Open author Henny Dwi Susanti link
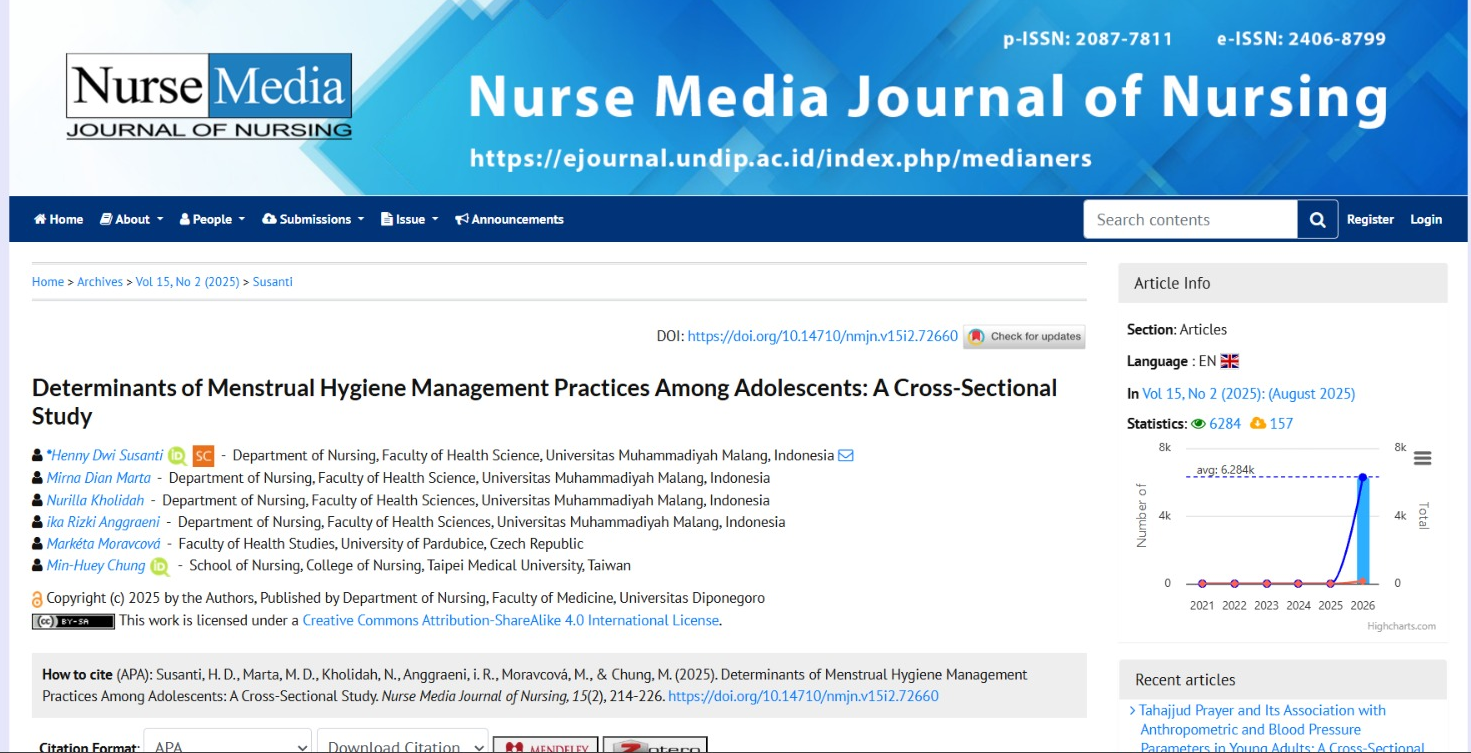The width and height of the screenshot is (1471, 753). (x=105, y=455)
